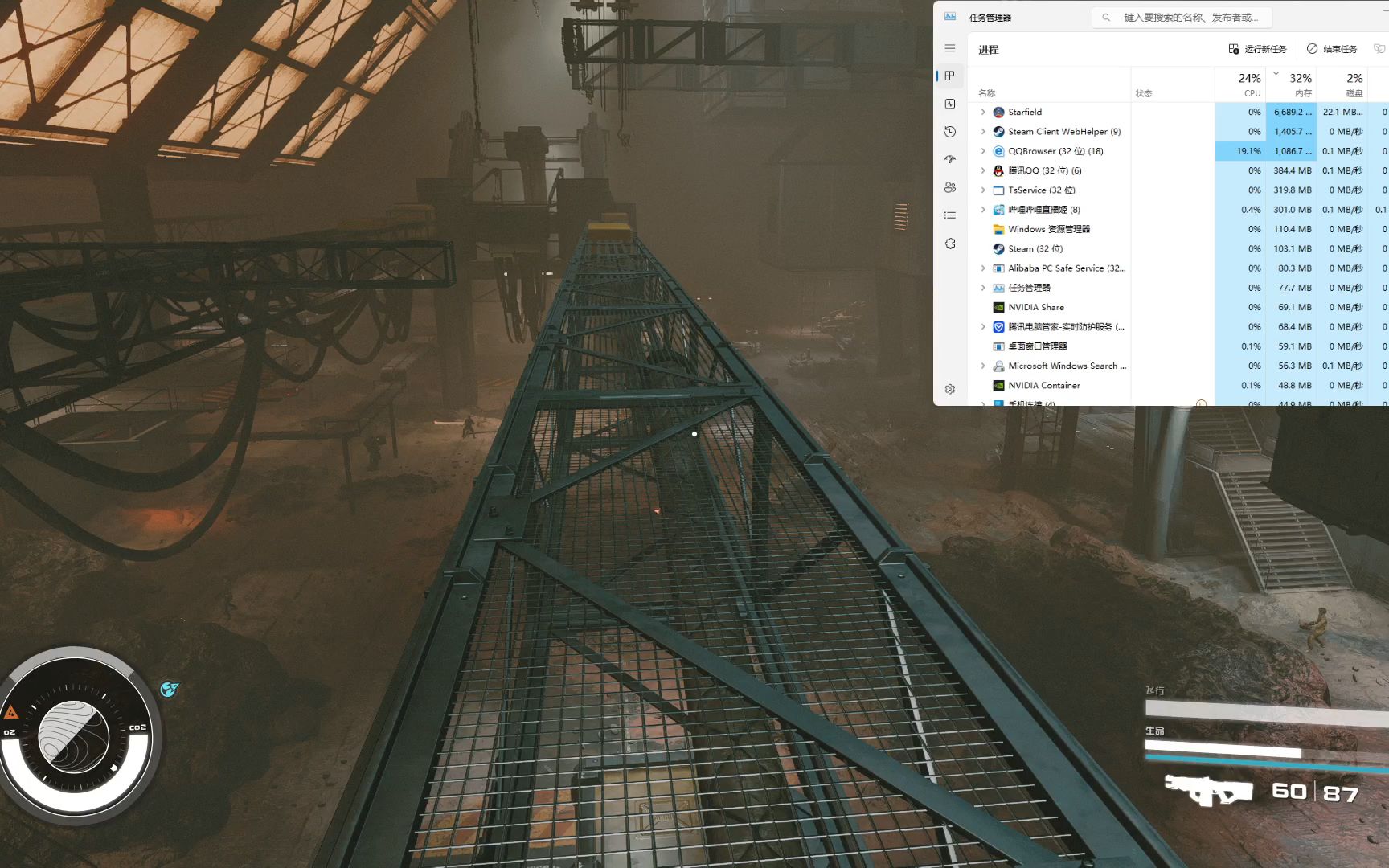Click the weapon icon in the game HUD
This screenshot has height=868, width=1389.
1209,790
